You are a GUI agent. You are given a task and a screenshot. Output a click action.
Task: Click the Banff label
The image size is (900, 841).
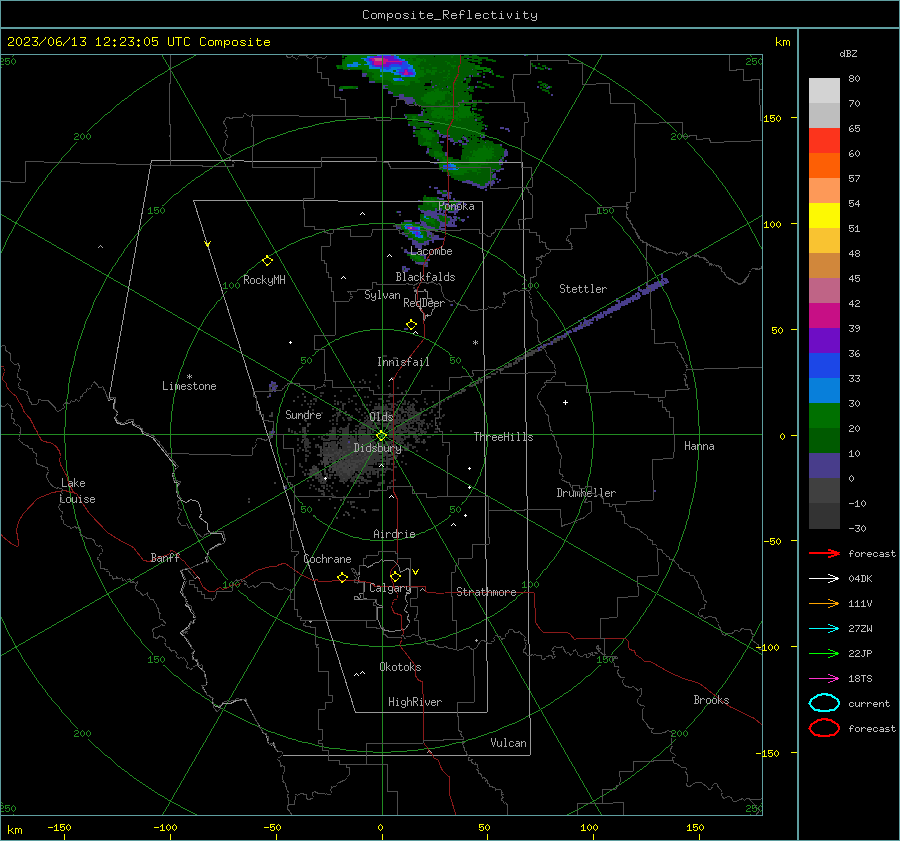[x=165, y=557]
